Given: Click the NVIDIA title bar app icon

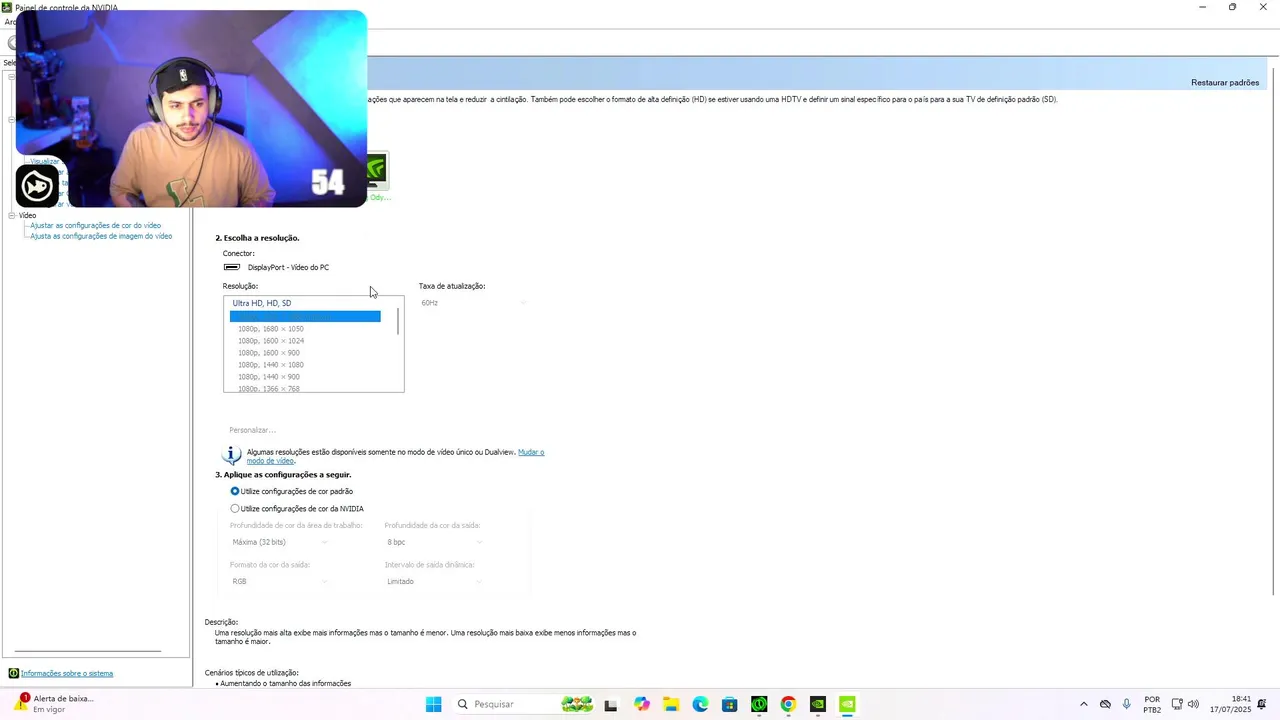Looking at the screenshot, I should pos(7,7).
